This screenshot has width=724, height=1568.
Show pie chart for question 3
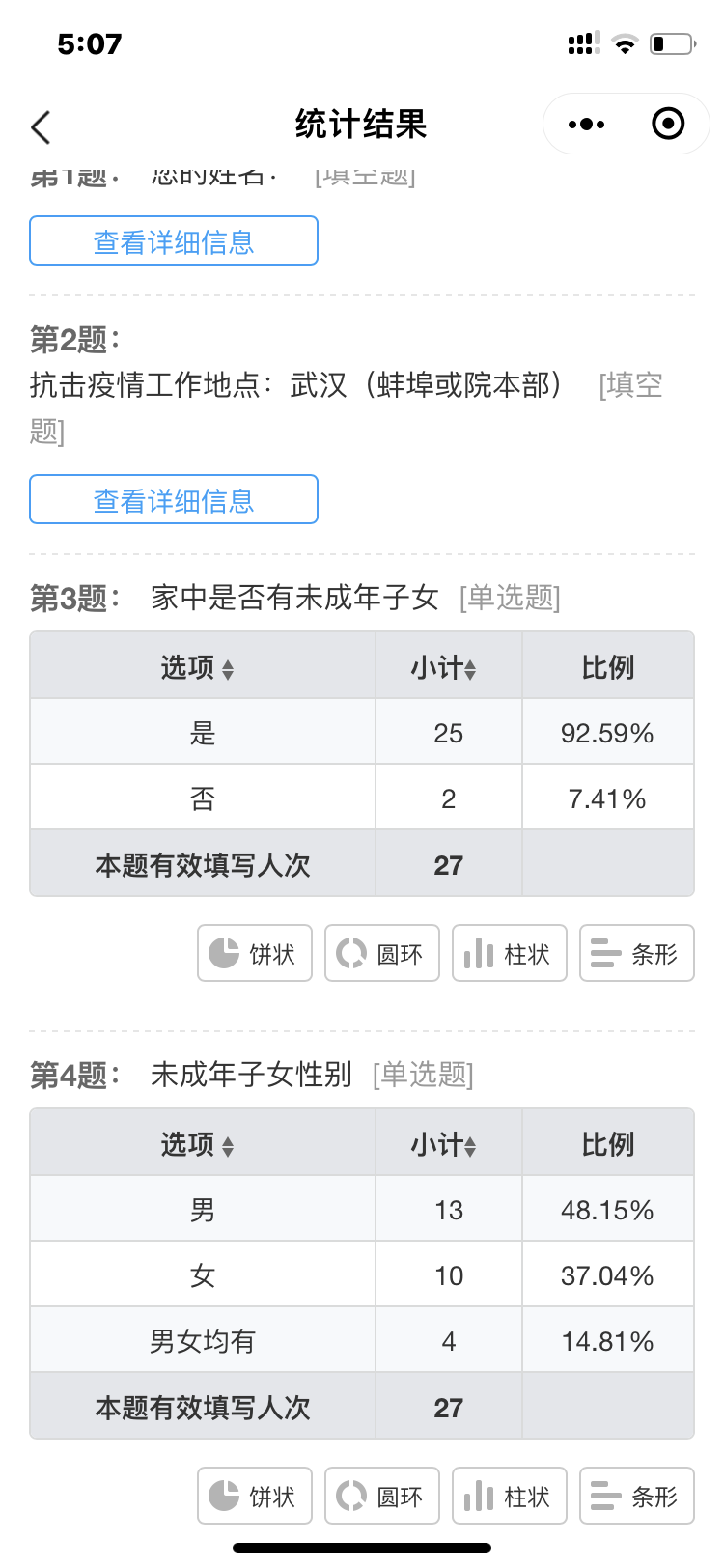click(x=255, y=954)
